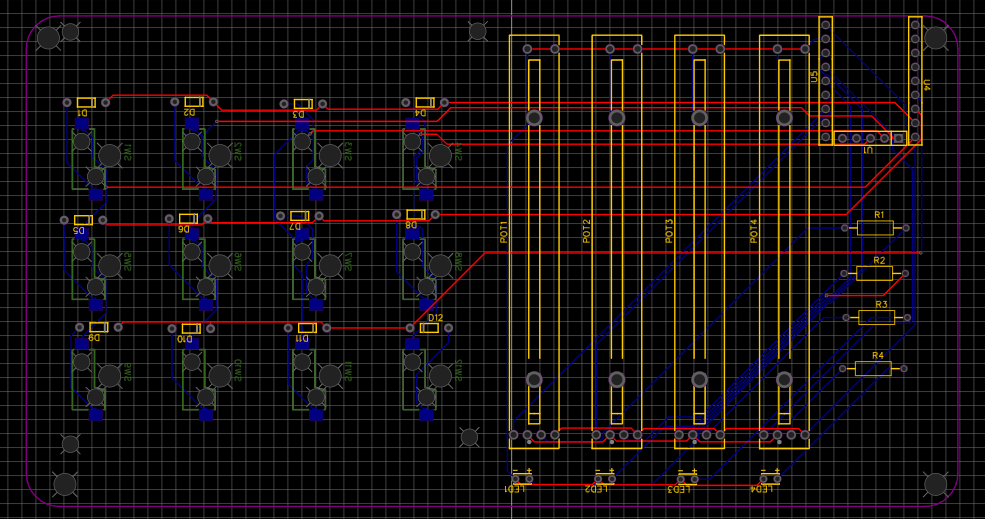Select the LED2 designator text
Viewport: 985px width, 519px height.
pyautogui.click(x=597, y=489)
